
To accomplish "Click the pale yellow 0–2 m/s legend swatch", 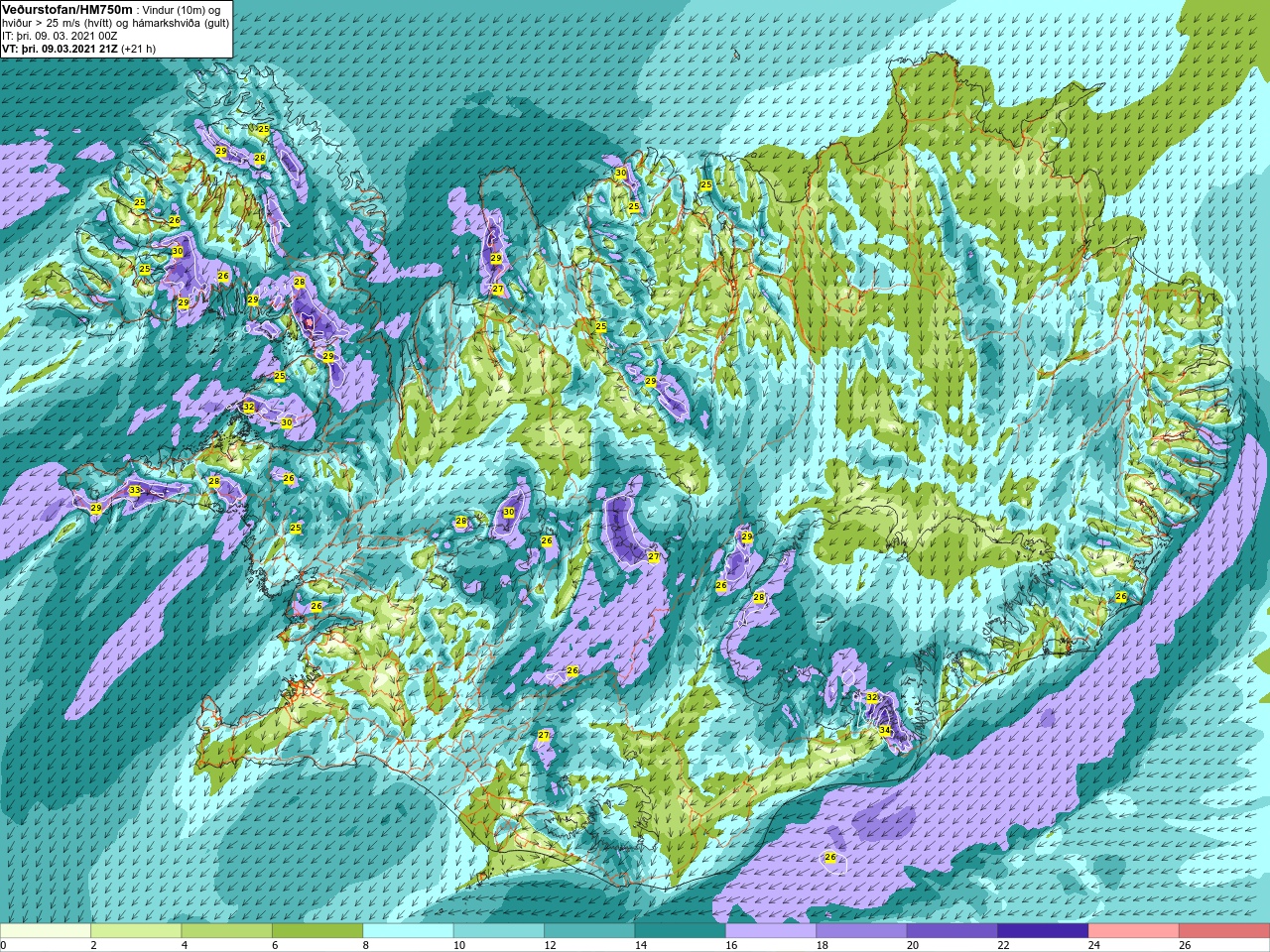I will pyautogui.click(x=46, y=931).
